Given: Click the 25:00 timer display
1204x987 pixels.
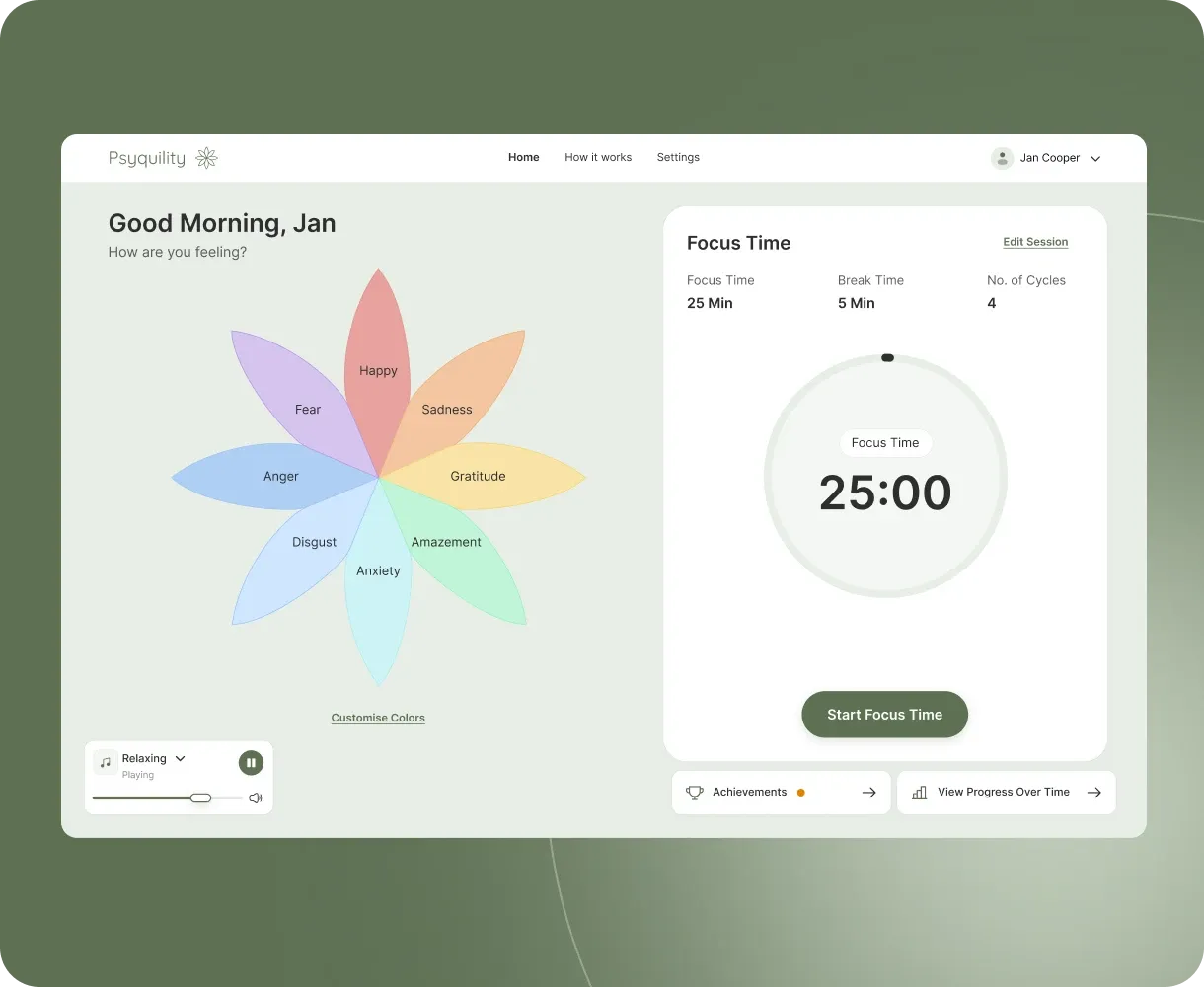Looking at the screenshot, I should coord(885,493).
